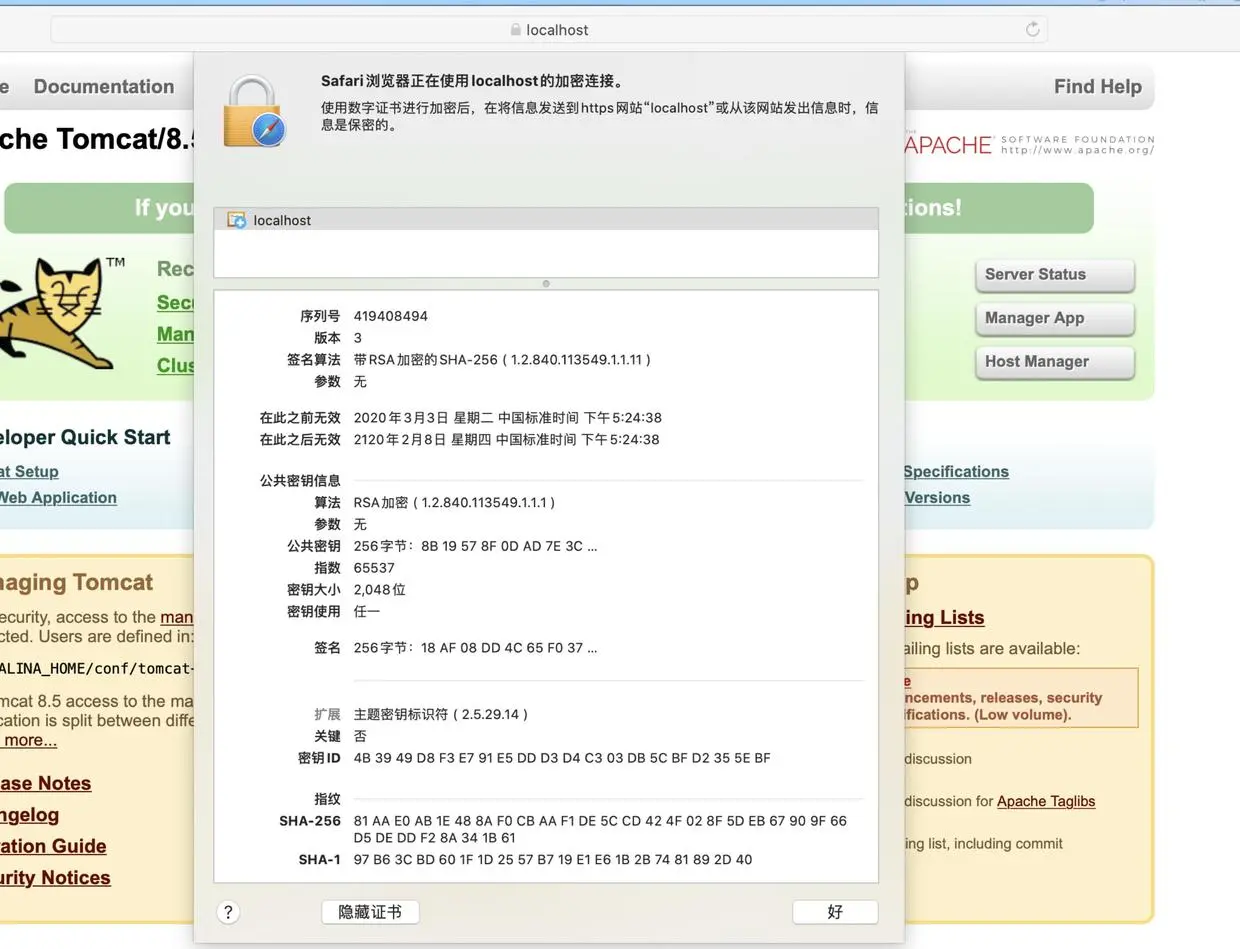
Task: Open the Release Notes link
Action: [x=45, y=783]
